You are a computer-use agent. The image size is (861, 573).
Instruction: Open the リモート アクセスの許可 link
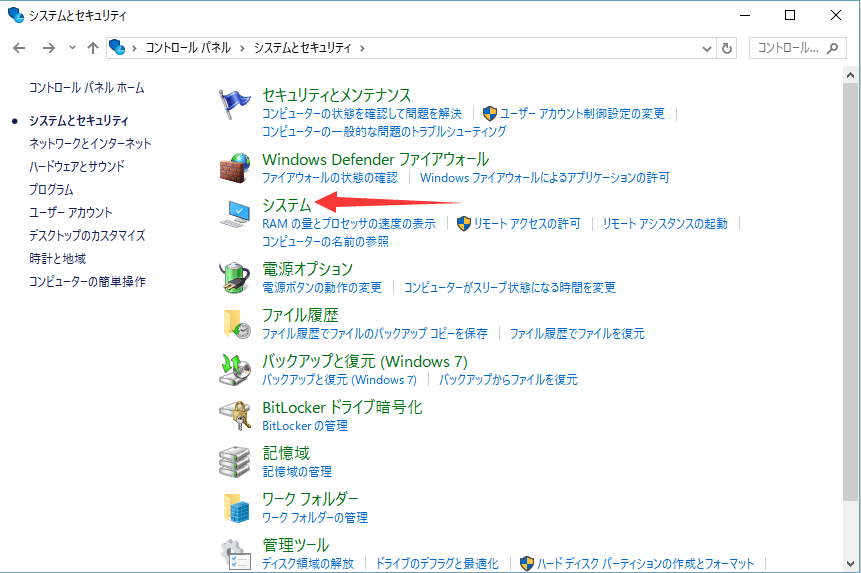(526, 224)
